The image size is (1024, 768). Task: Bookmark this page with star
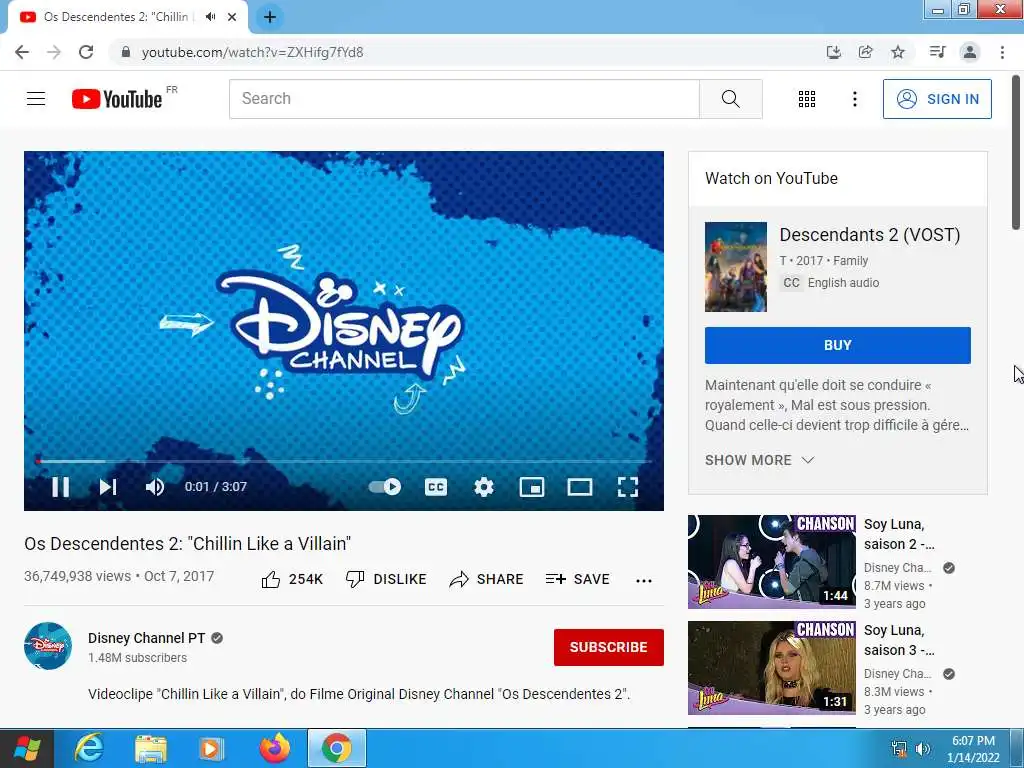point(898,52)
